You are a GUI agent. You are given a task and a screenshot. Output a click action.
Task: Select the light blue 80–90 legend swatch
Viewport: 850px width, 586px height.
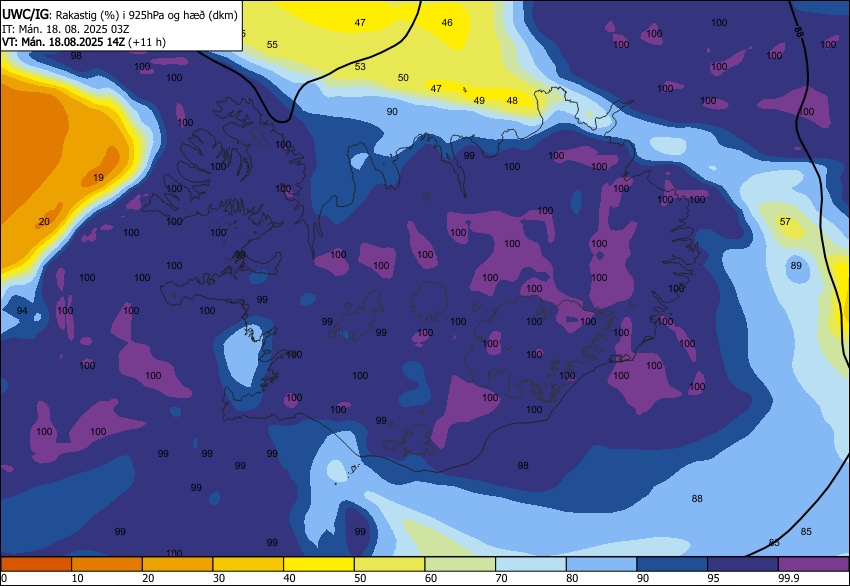(x=602, y=564)
